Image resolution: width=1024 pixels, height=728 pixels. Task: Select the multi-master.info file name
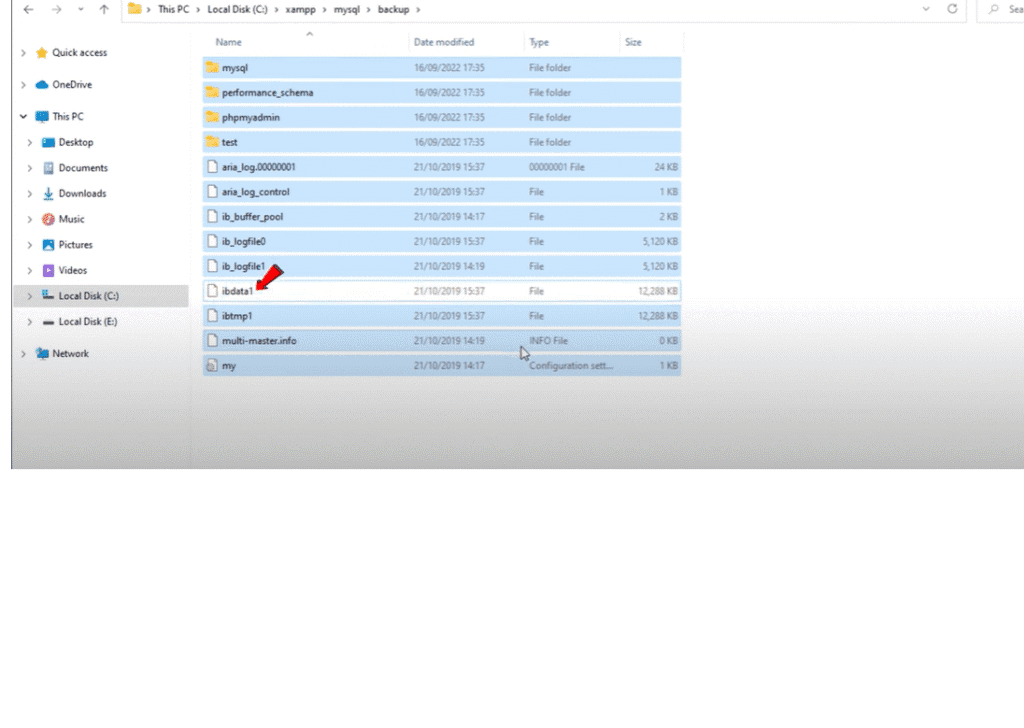259,341
